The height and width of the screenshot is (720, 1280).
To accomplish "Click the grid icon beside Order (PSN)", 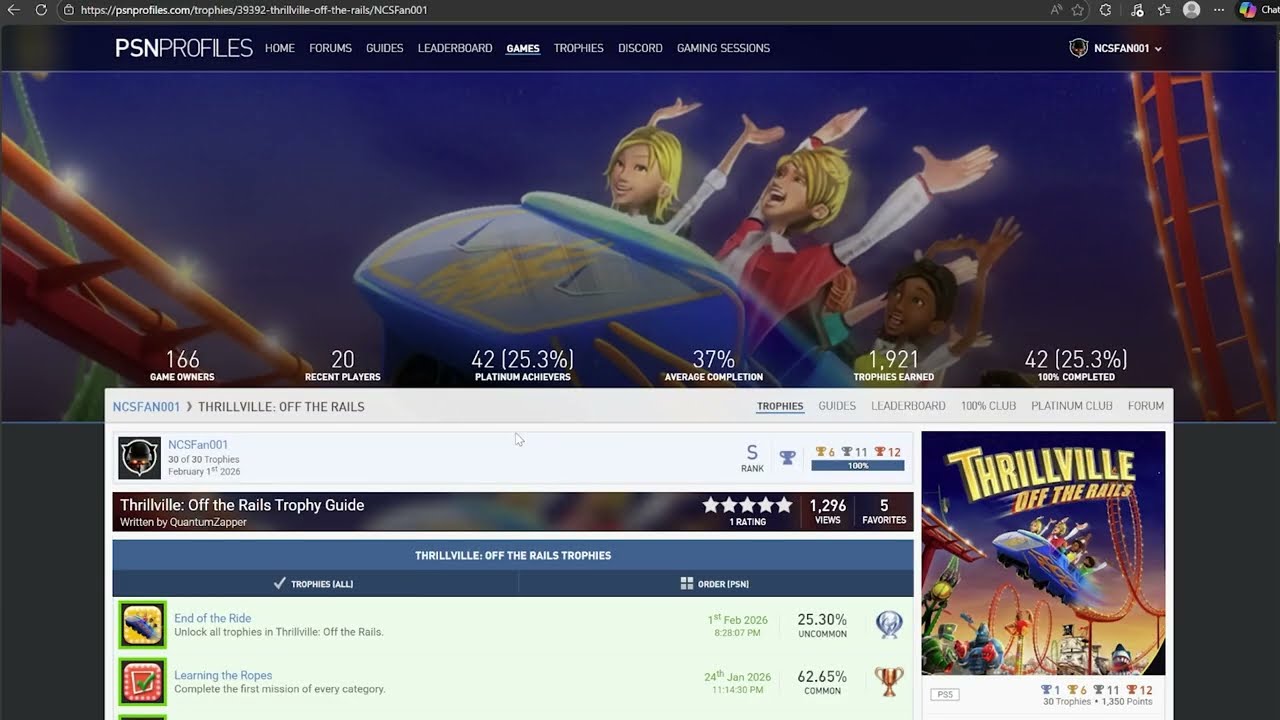I will pos(687,583).
